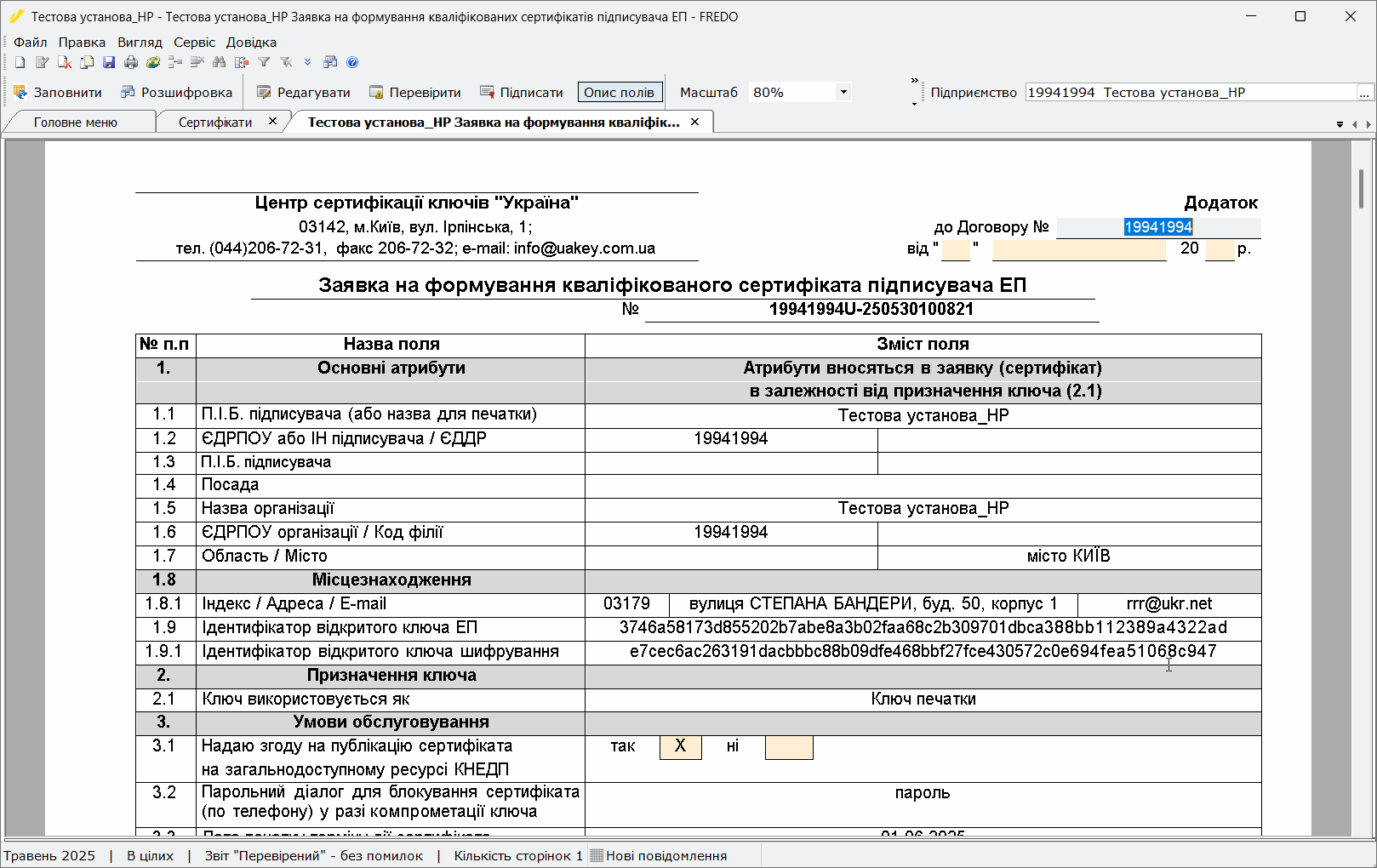This screenshot has height=868, width=1377.
Task: Click the binoculars search icon
Action: [220, 62]
